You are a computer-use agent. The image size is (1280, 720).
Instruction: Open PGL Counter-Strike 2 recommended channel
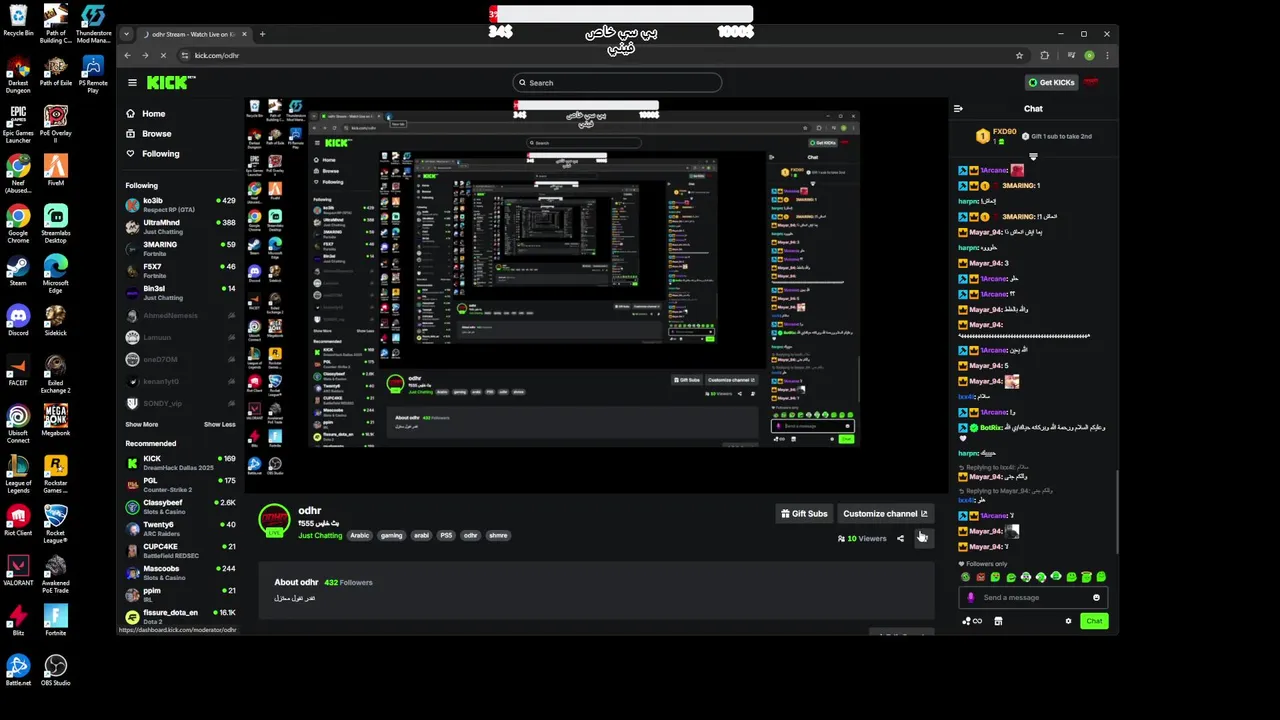click(x=181, y=485)
